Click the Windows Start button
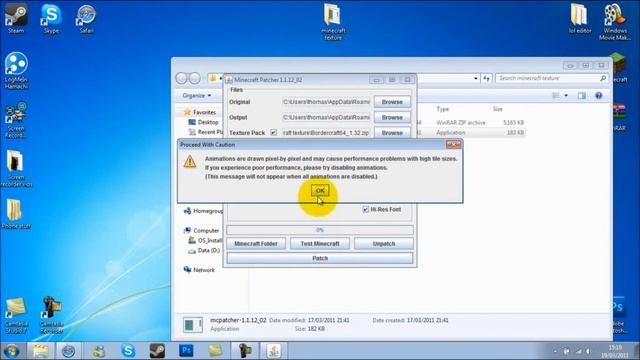Screen dimensions: 640x360 pos(11,351)
